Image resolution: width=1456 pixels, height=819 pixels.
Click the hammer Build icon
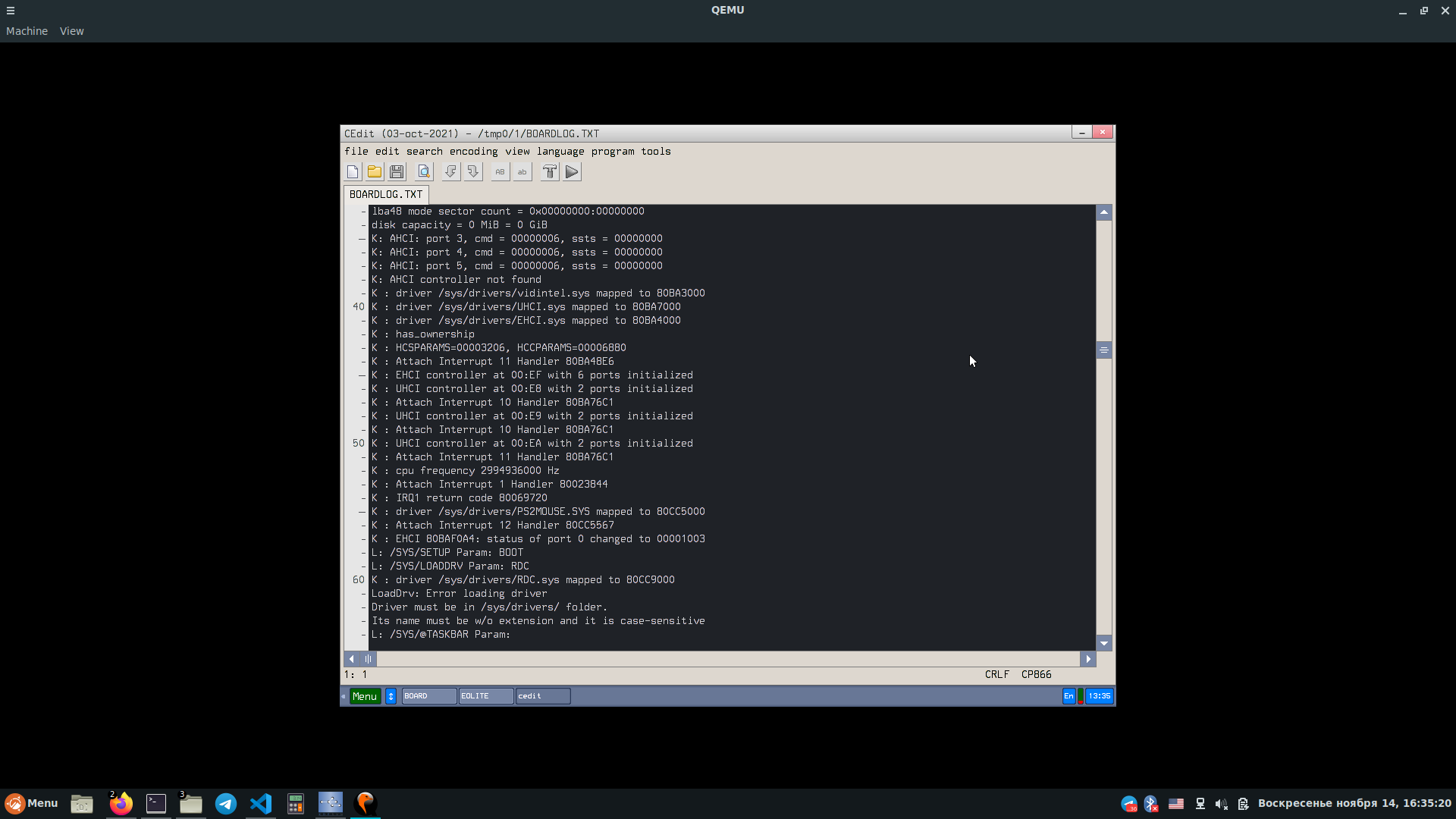tap(550, 172)
